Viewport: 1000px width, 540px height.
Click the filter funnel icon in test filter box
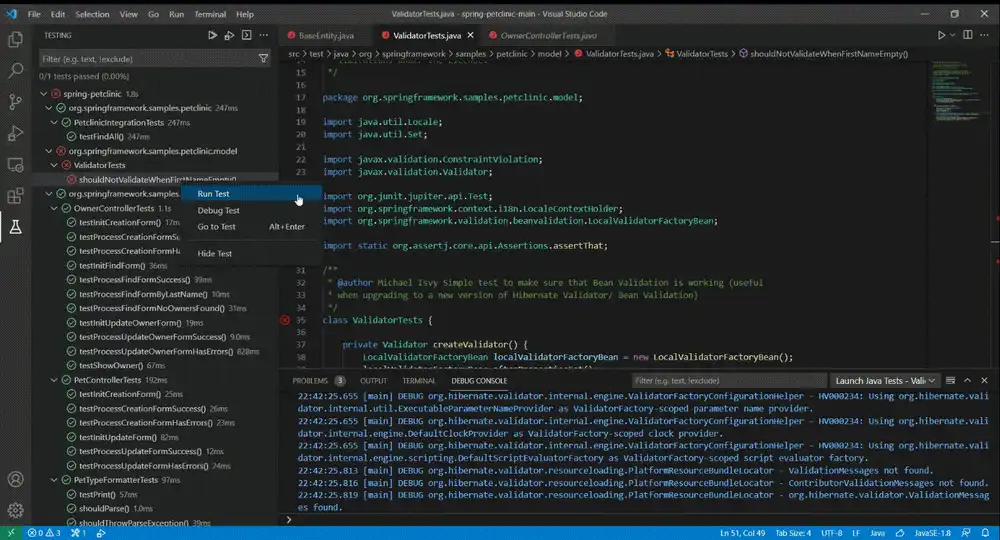point(263,59)
